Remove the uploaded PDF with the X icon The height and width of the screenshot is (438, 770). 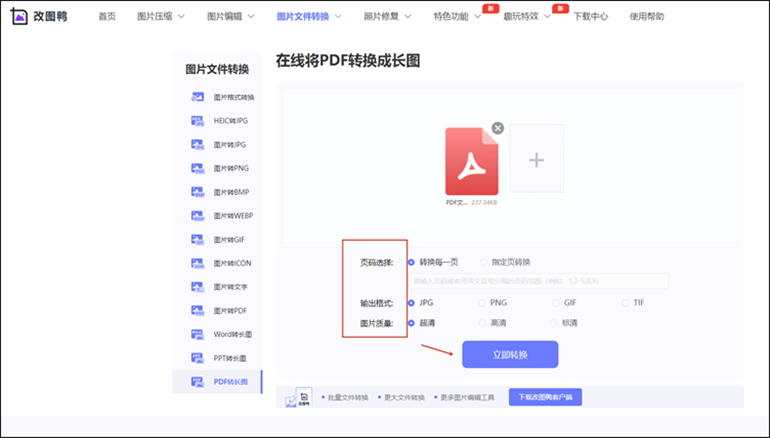pyautogui.click(x=498, y=128)
